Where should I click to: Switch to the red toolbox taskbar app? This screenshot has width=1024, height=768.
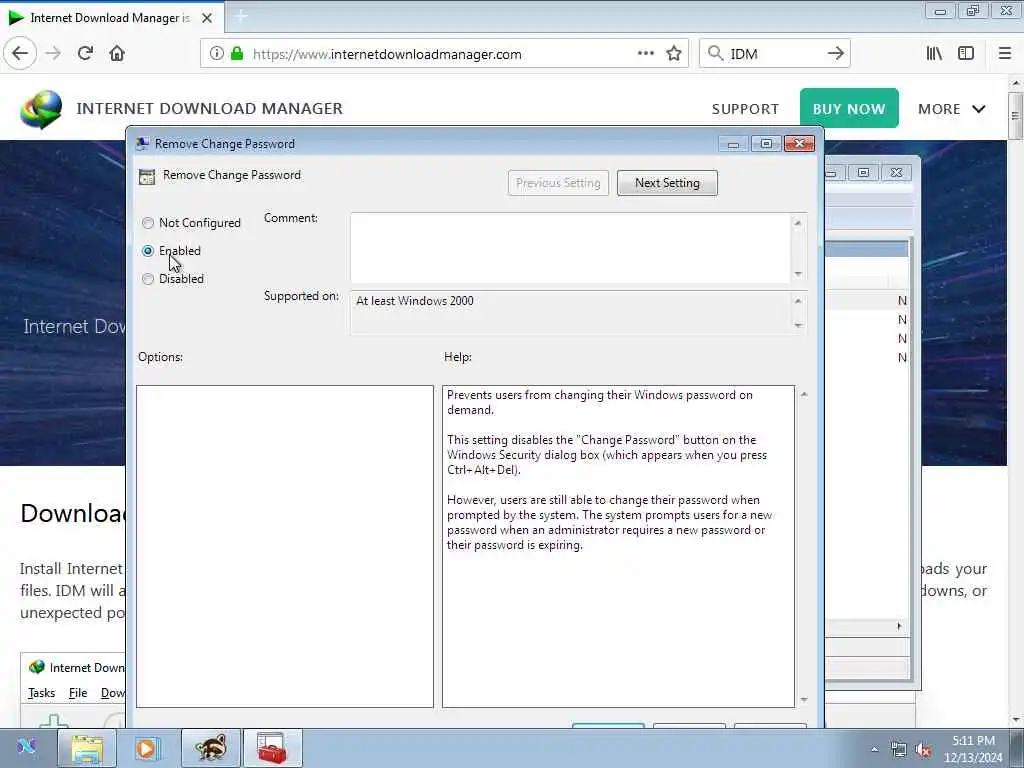pos(272,748)
